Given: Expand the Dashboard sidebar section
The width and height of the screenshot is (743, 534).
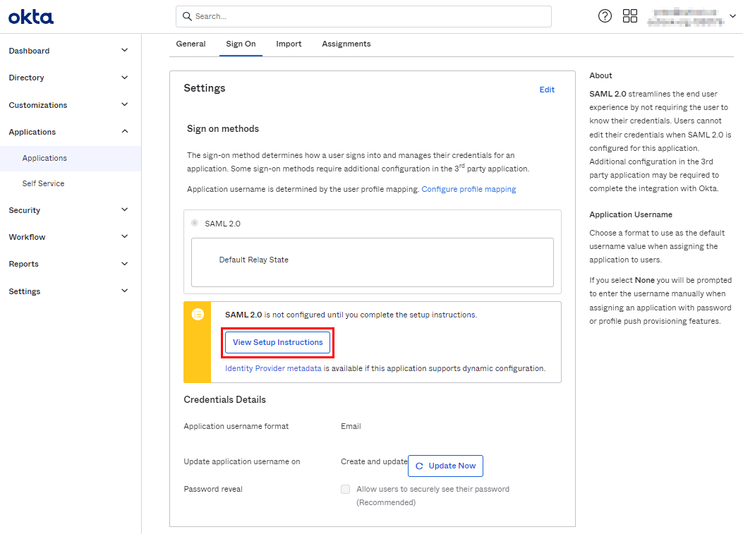Looking at the screenshot, I should click(124, 50).
